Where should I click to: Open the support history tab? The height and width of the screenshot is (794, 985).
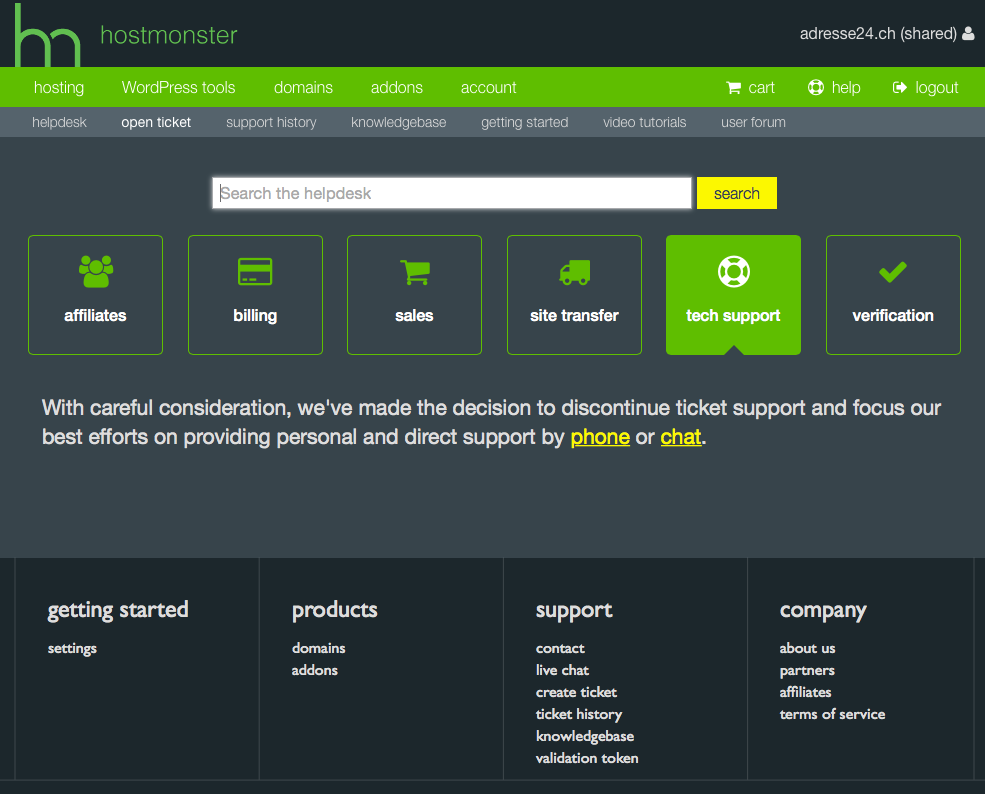(271, 122)
